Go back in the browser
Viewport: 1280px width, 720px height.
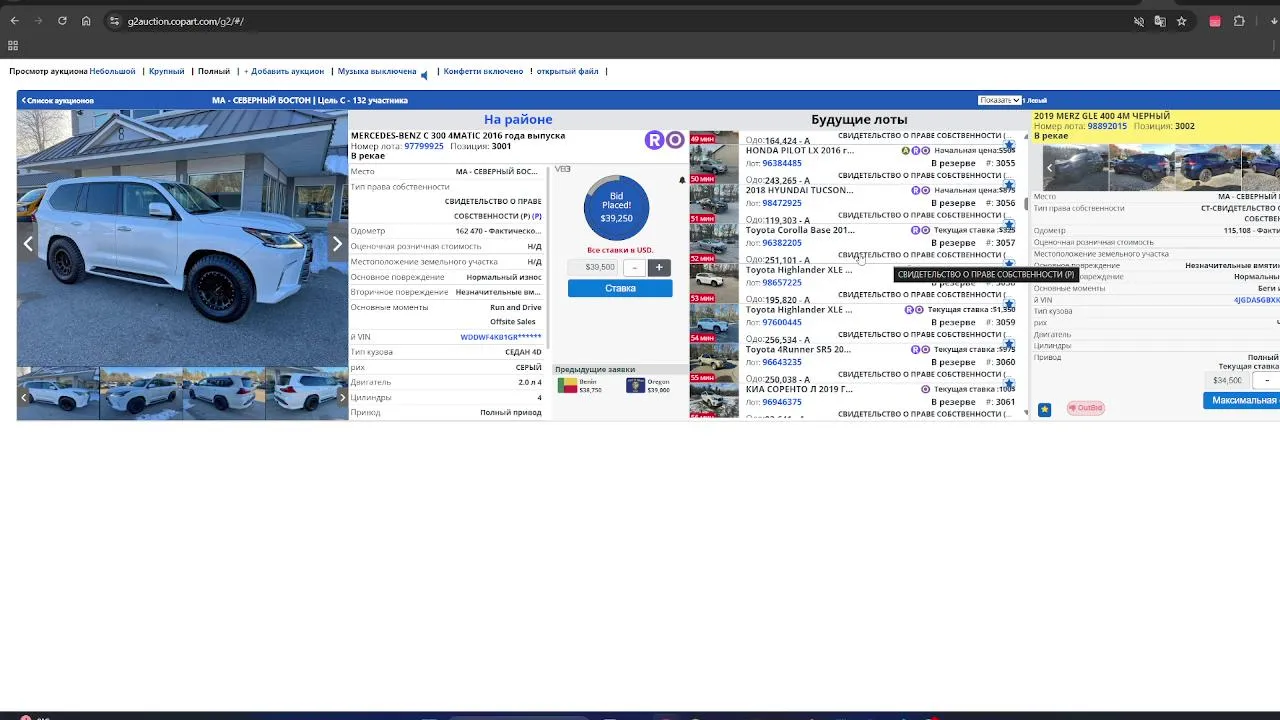(x=14, y=21)
